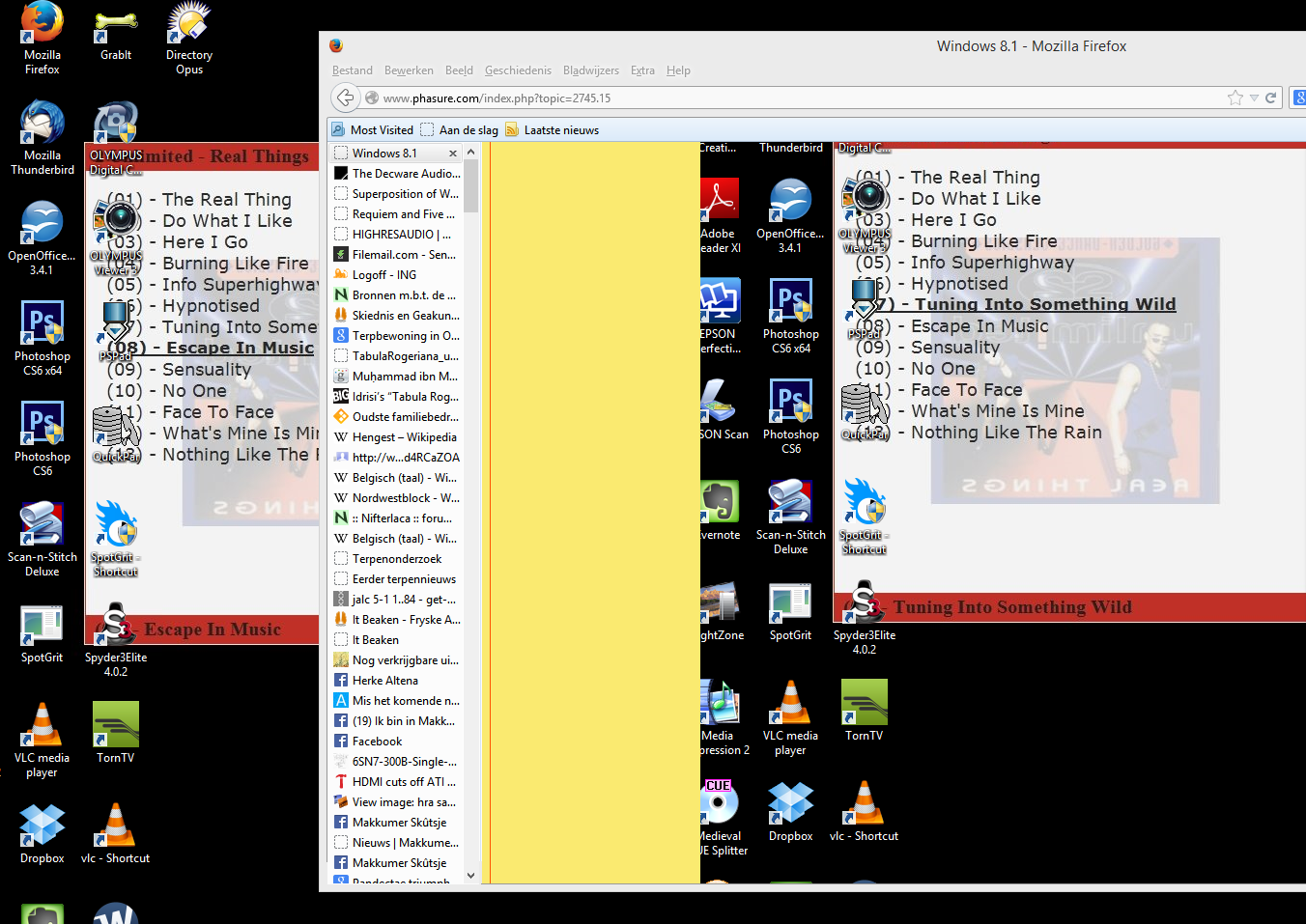Switch to the Bronnen m.b.t. de tab
Image resolution: width=1306 pixels, height=924 pixels.
(396, 295)
